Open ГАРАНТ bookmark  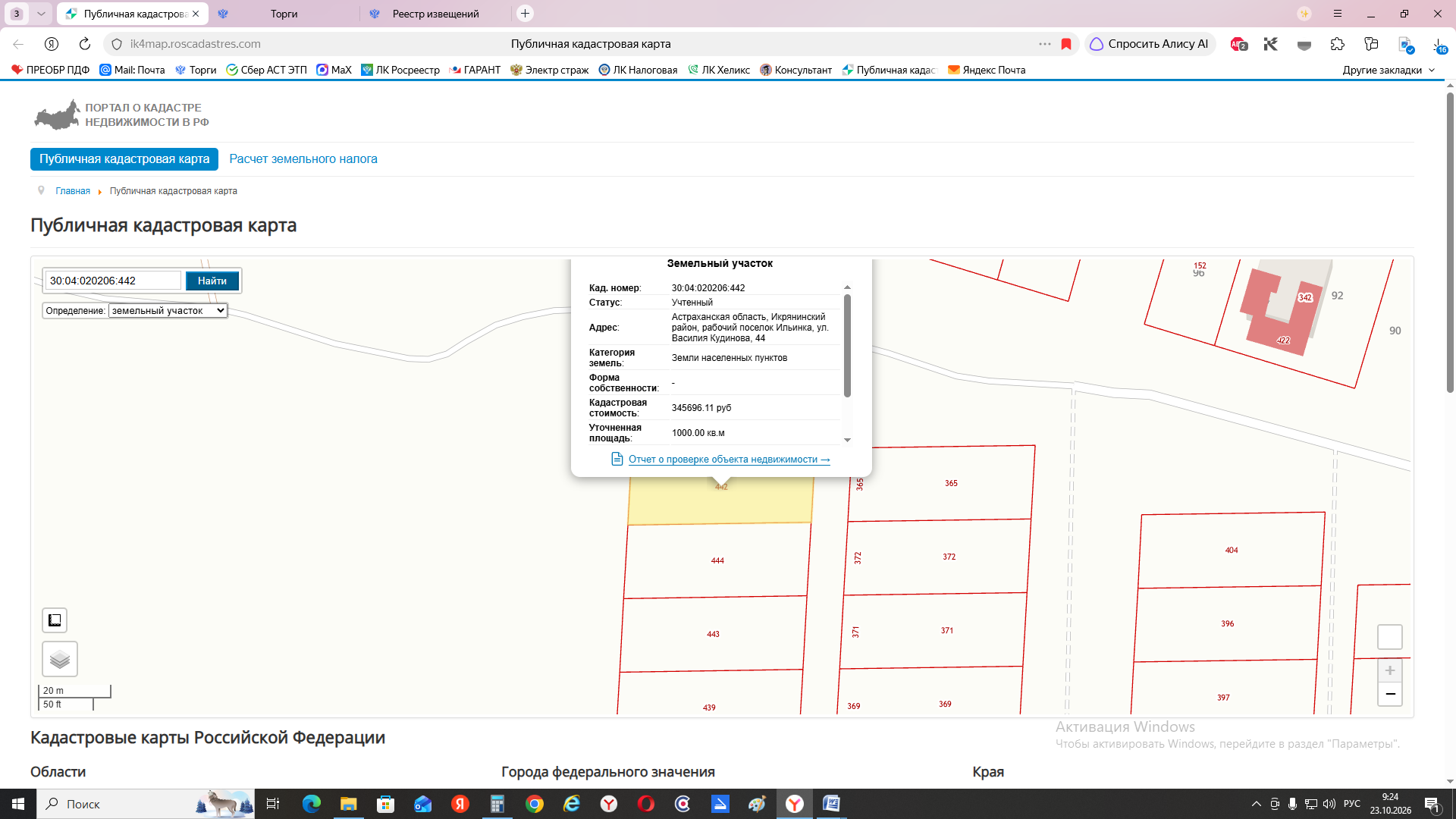pos(475,70)
